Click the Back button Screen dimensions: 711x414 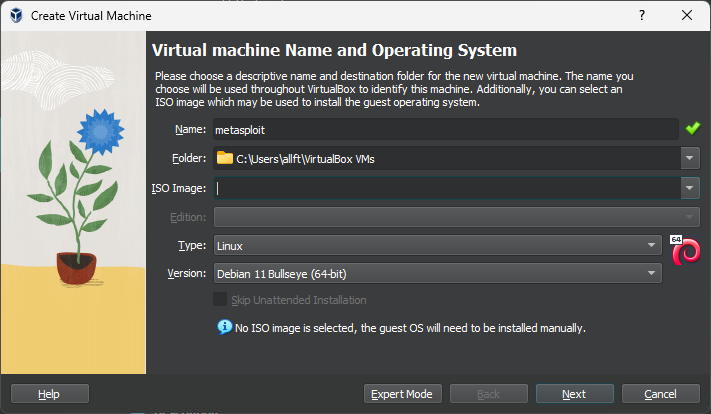pyautogui.click(x=489, y=394)
